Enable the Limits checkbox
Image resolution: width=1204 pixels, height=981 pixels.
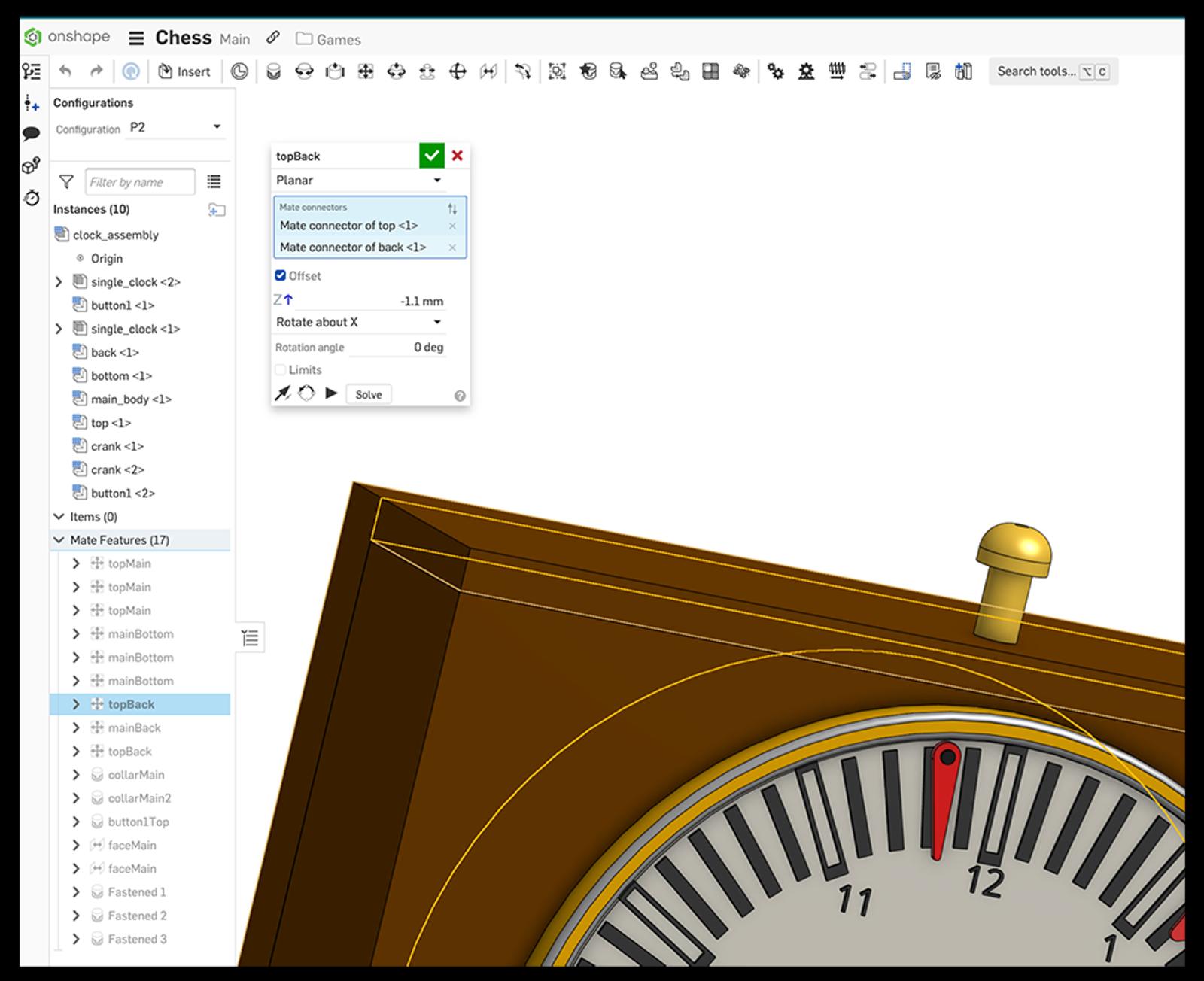coord(279,369)
